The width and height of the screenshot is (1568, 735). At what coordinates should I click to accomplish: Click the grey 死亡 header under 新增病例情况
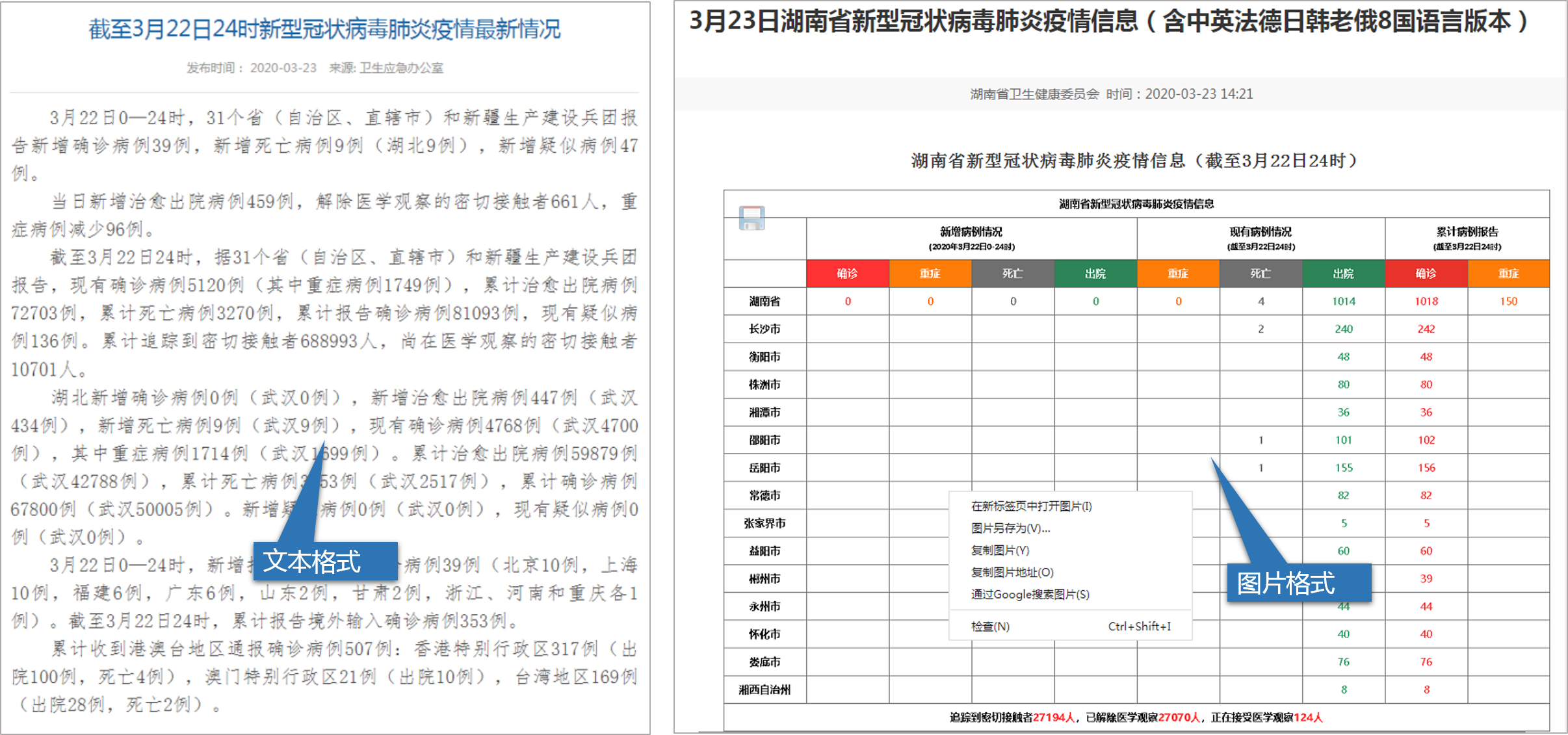(x=1013, y=274)
